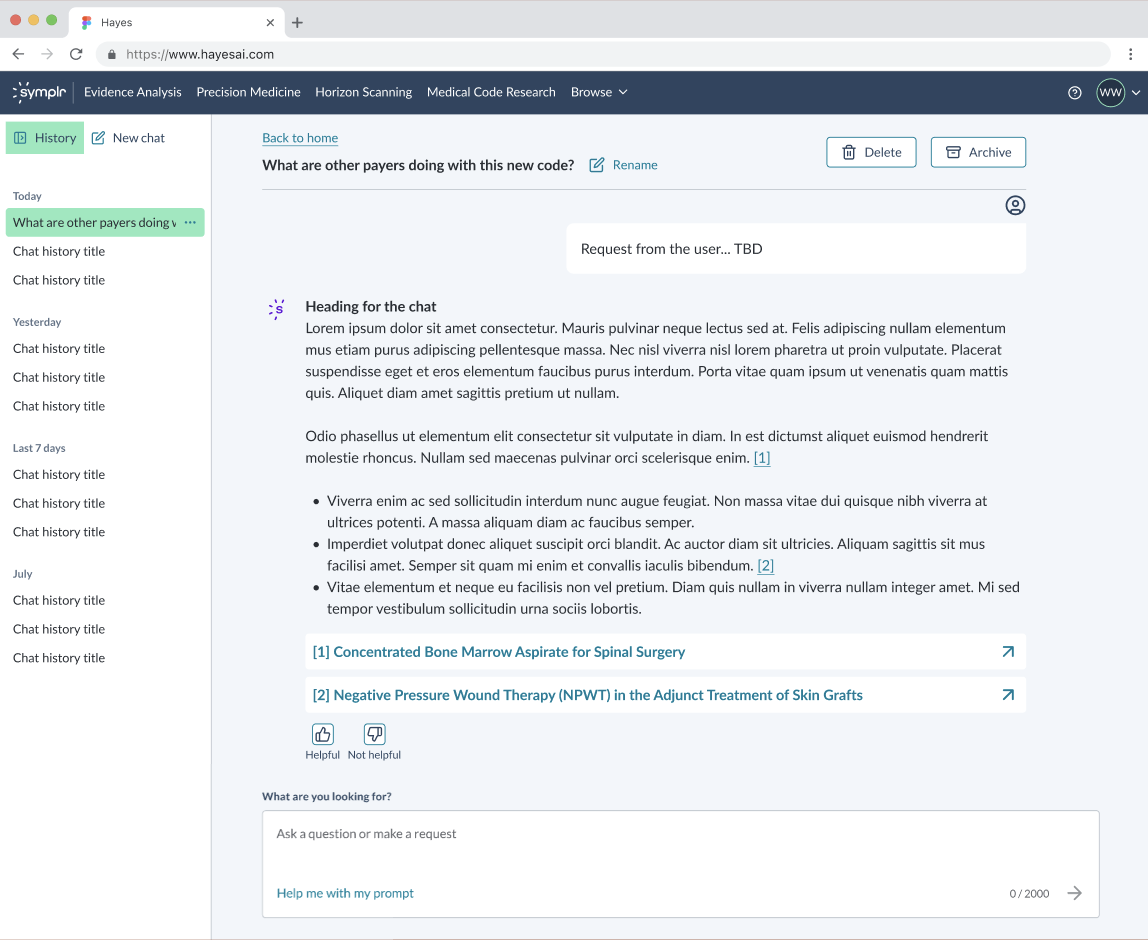Click the user profile icon above request
Image resolution: width=1148 pixels, height=940 pixels.
[1015, 205]
